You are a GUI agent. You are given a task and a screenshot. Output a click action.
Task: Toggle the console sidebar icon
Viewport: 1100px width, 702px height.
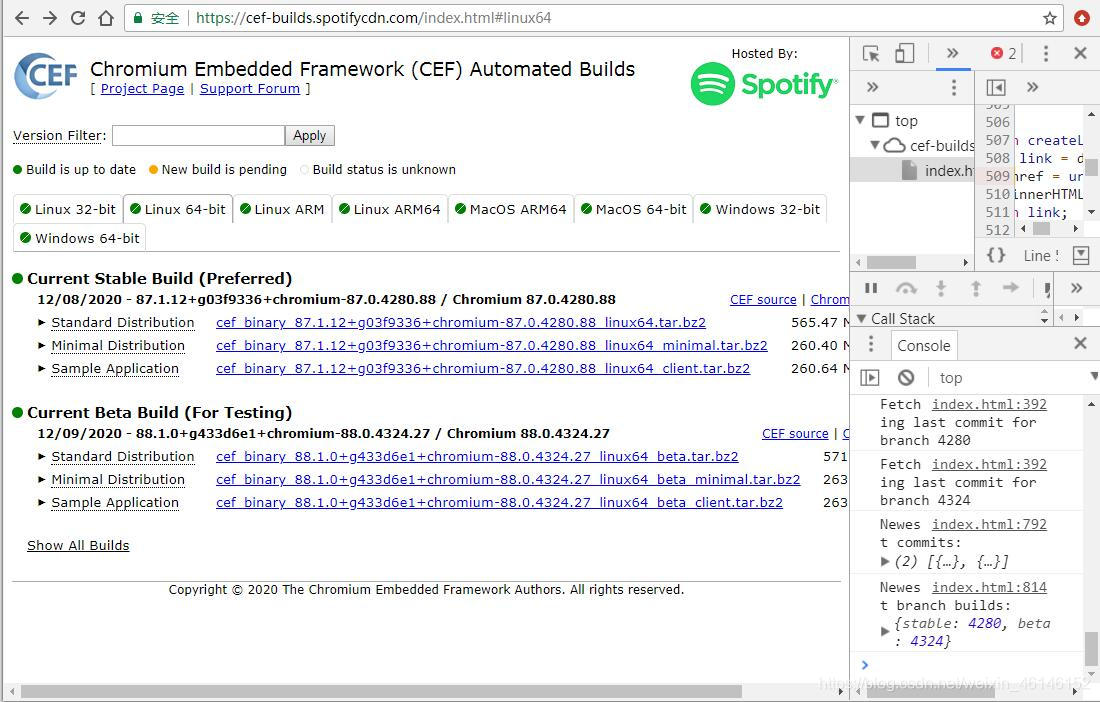pyautogui.click(x=870, y=378)
